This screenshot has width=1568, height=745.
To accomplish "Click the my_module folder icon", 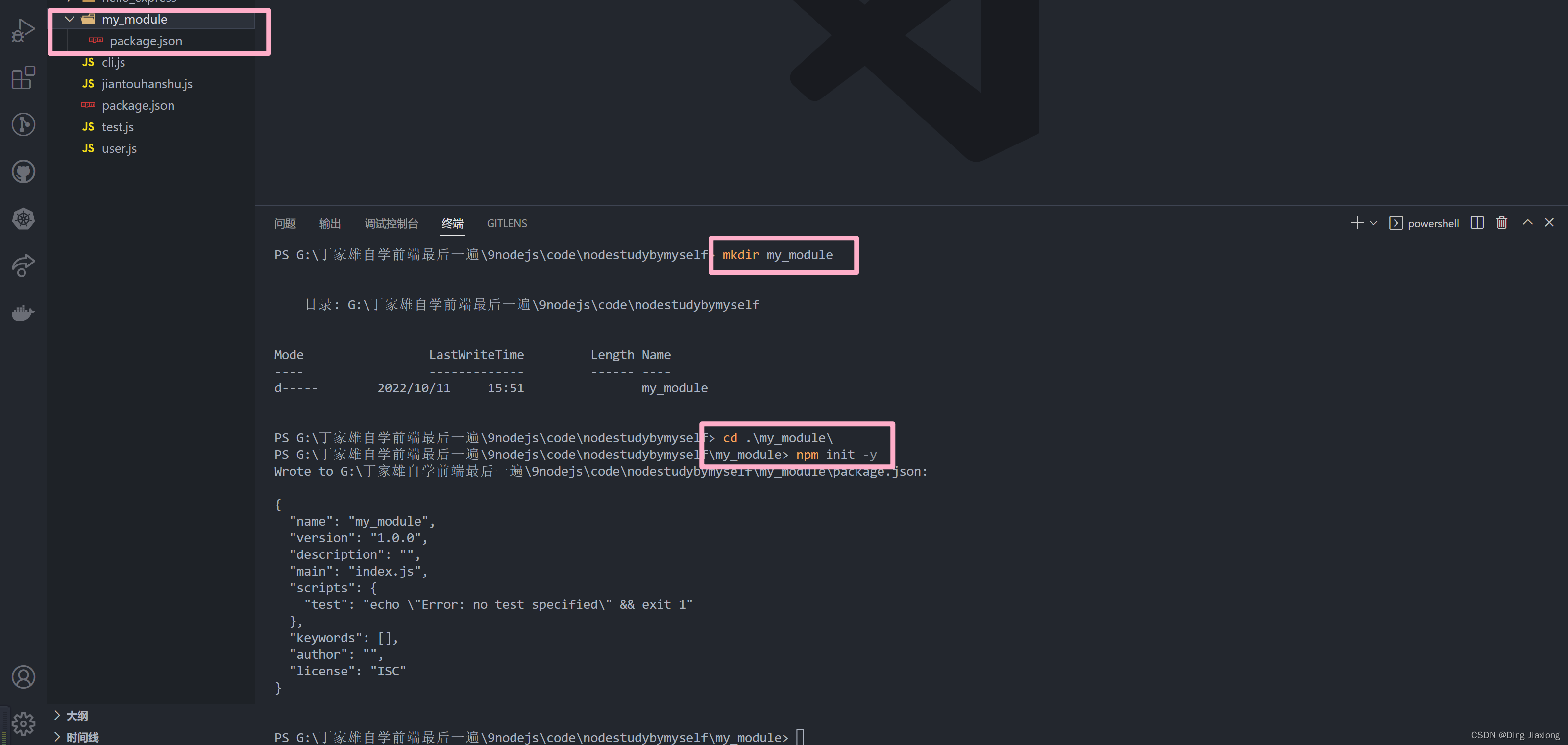I will pos(88,20).
